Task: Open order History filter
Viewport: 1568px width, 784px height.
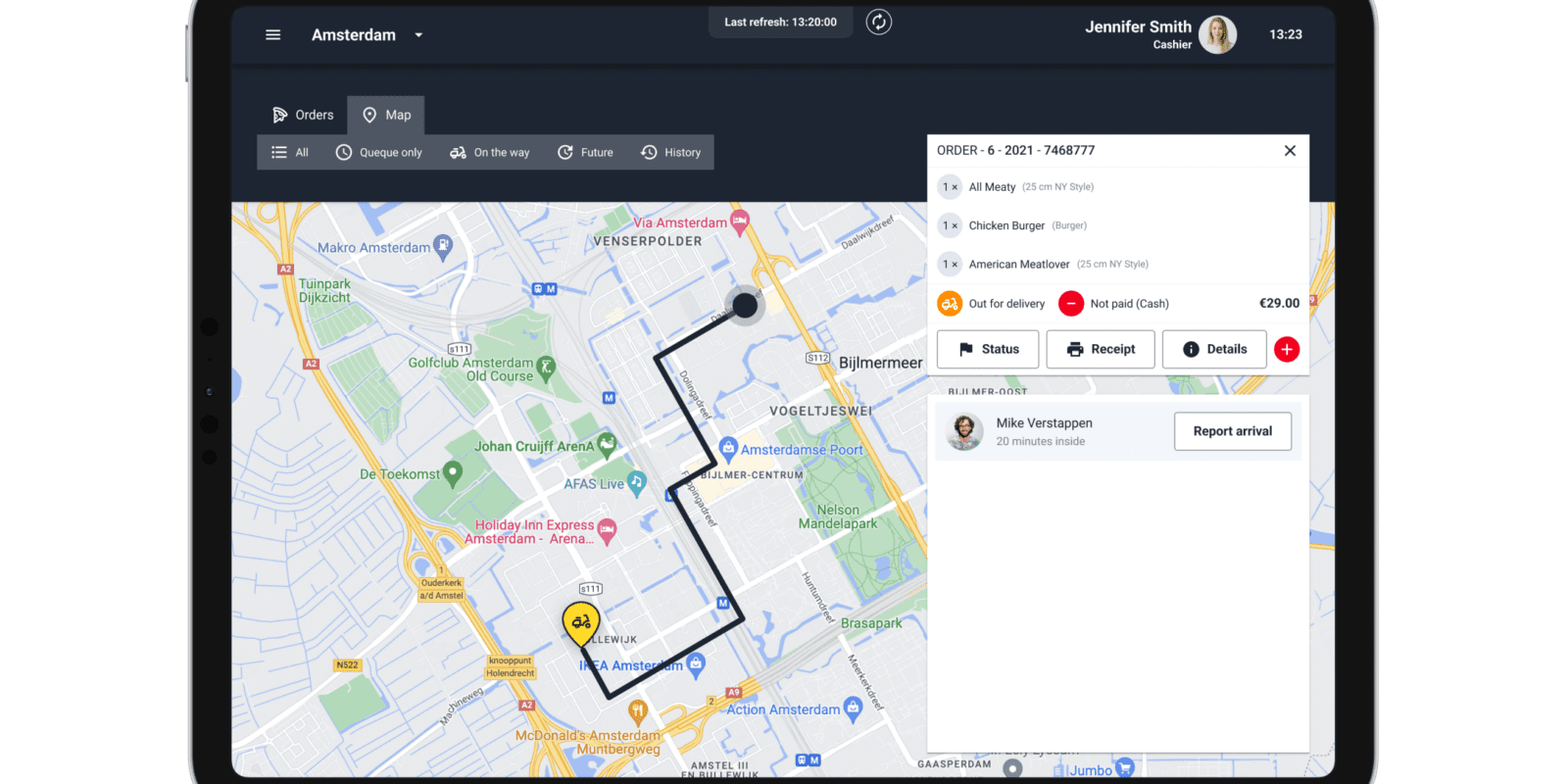Action: pos(671,153)
